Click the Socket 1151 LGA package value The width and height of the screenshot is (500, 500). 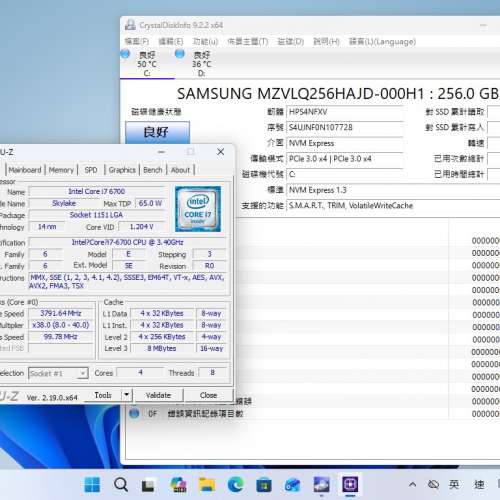(97, 215)
